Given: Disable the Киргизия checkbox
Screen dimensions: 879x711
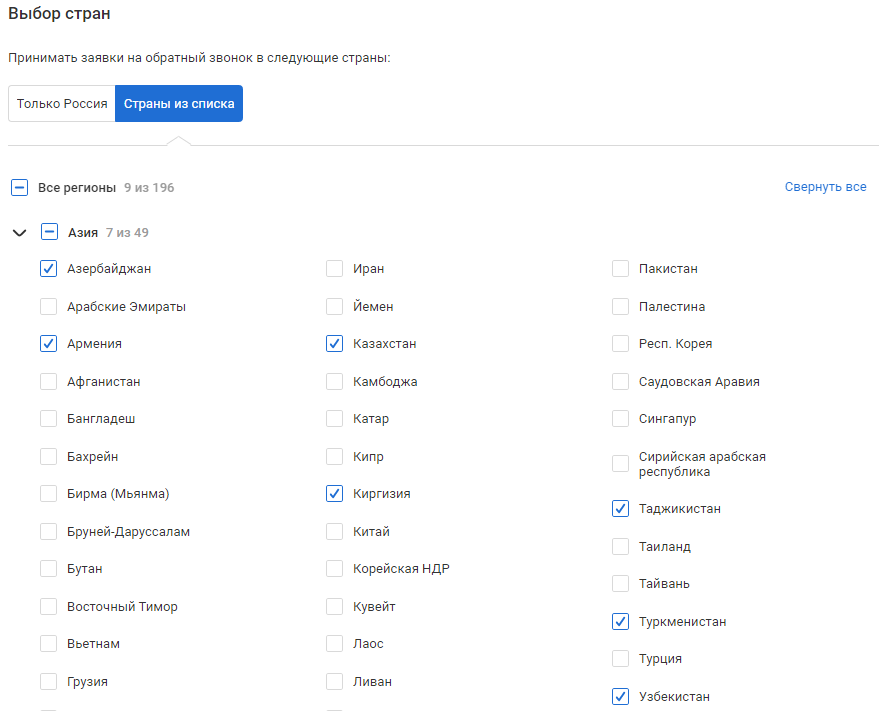Looking at the screenshot, I should [x=335, y=493].
